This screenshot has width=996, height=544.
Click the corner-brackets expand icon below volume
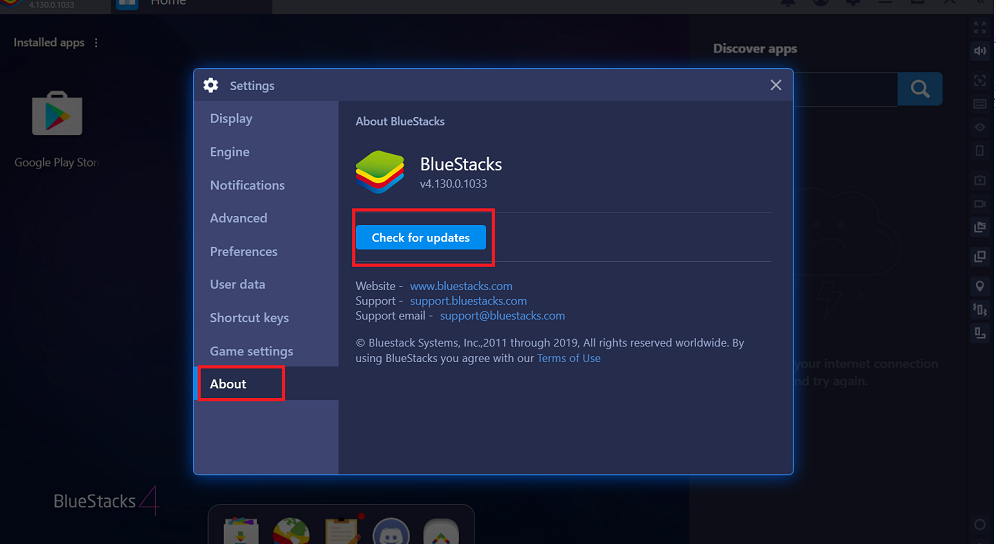[979, 81]
